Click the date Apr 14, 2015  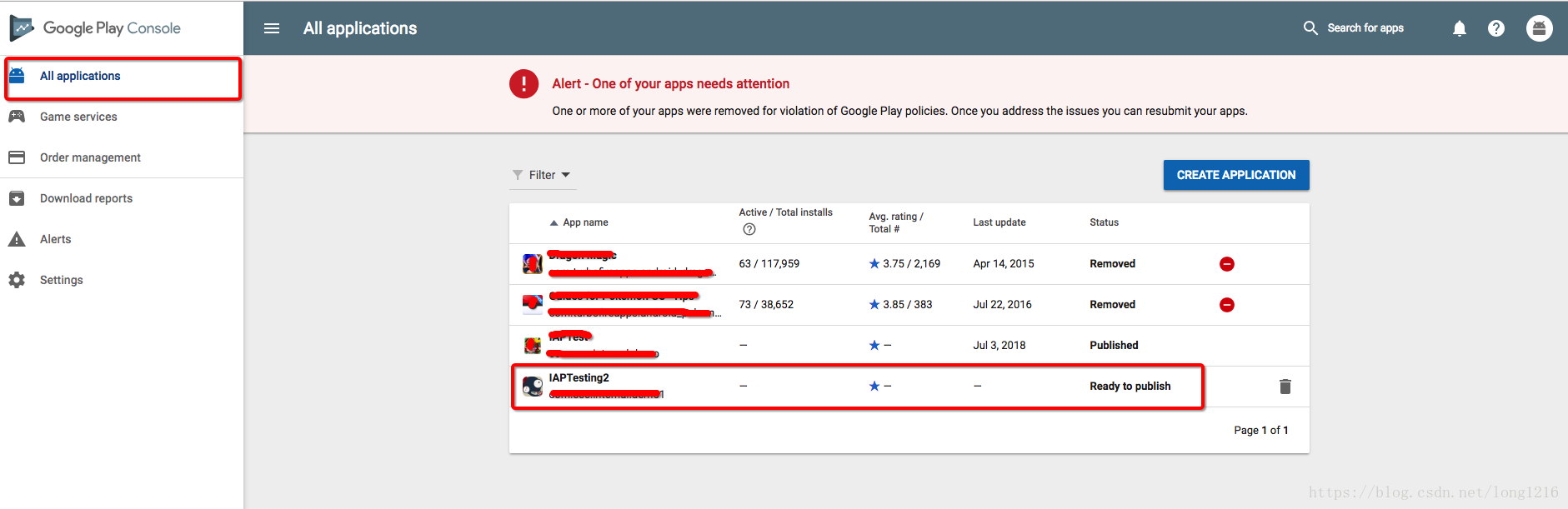pyautogui.click(x=1004, y=264)
